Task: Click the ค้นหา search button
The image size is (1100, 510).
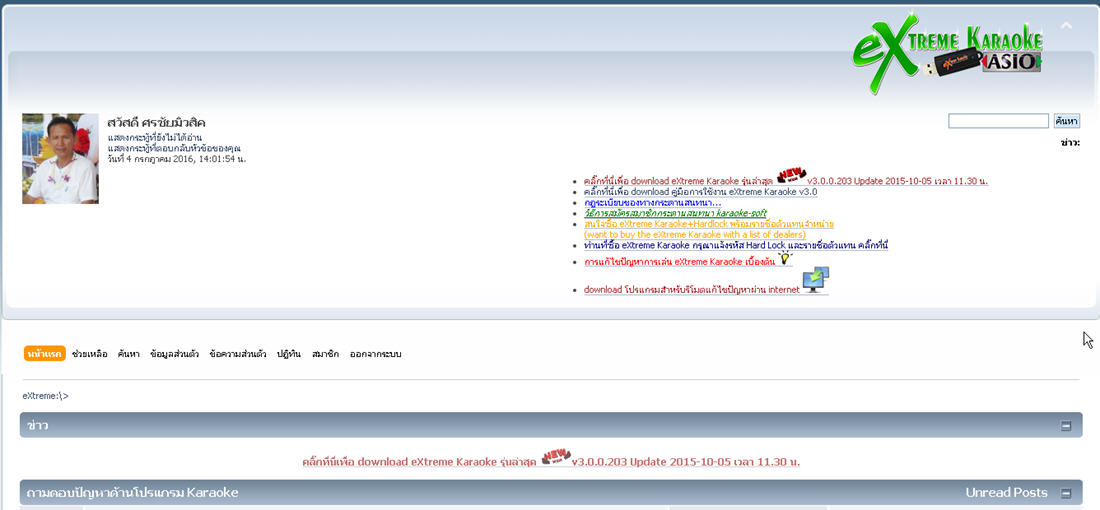Action: (x=1066, y=121)
